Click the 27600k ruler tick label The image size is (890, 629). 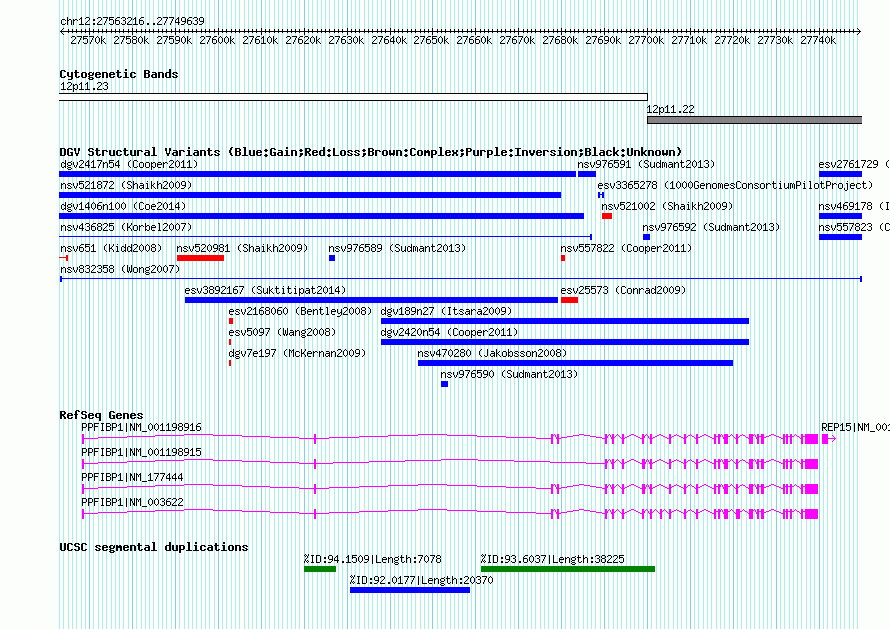pos(217,40)
